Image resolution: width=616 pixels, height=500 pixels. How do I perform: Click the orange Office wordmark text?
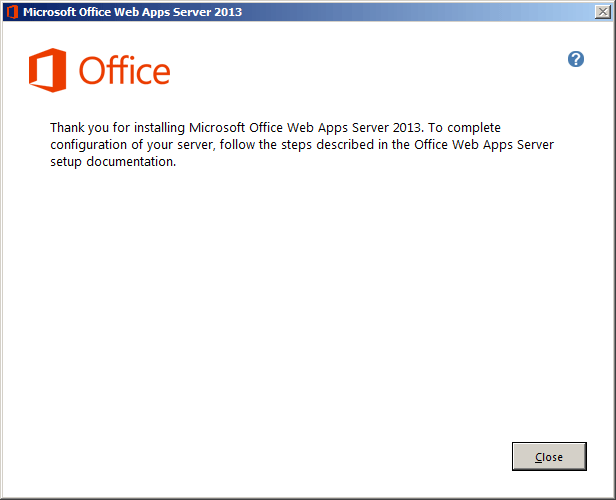(x=125, y=70)
